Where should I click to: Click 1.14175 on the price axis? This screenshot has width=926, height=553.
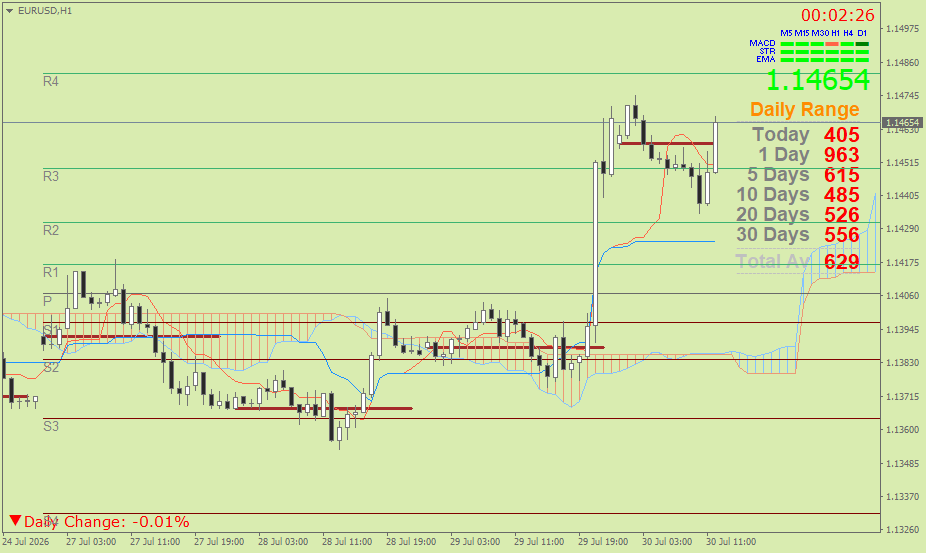click(x=902, y=262)
